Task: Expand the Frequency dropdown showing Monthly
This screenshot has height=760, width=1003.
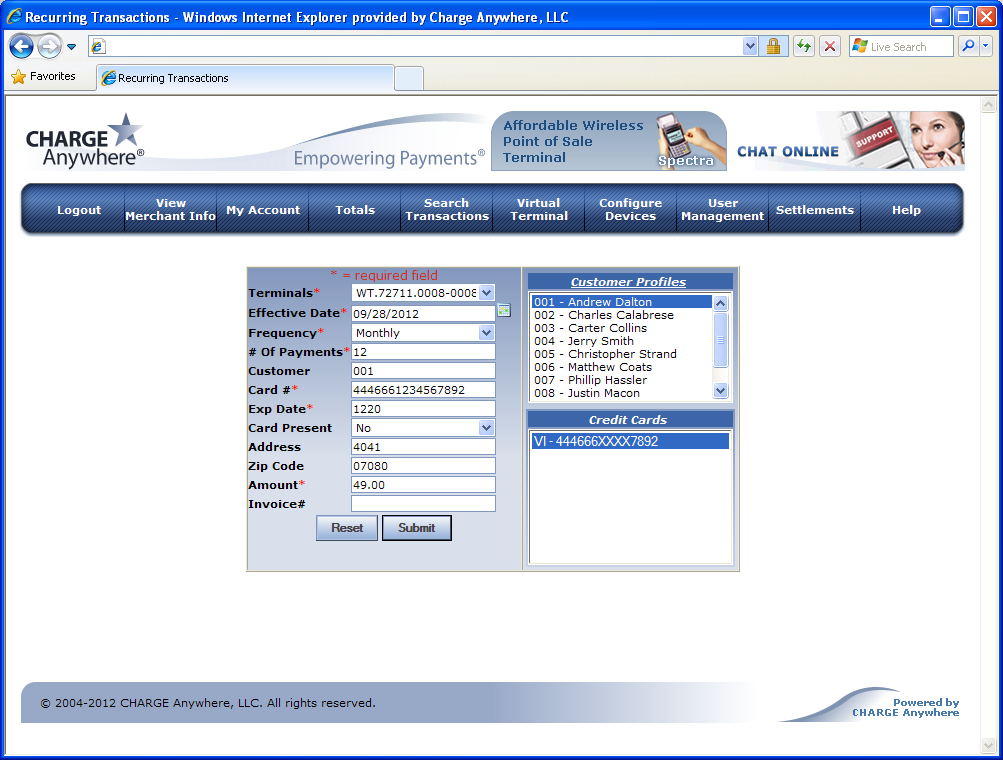Action: pyautogui.click(x=486, y=333)
